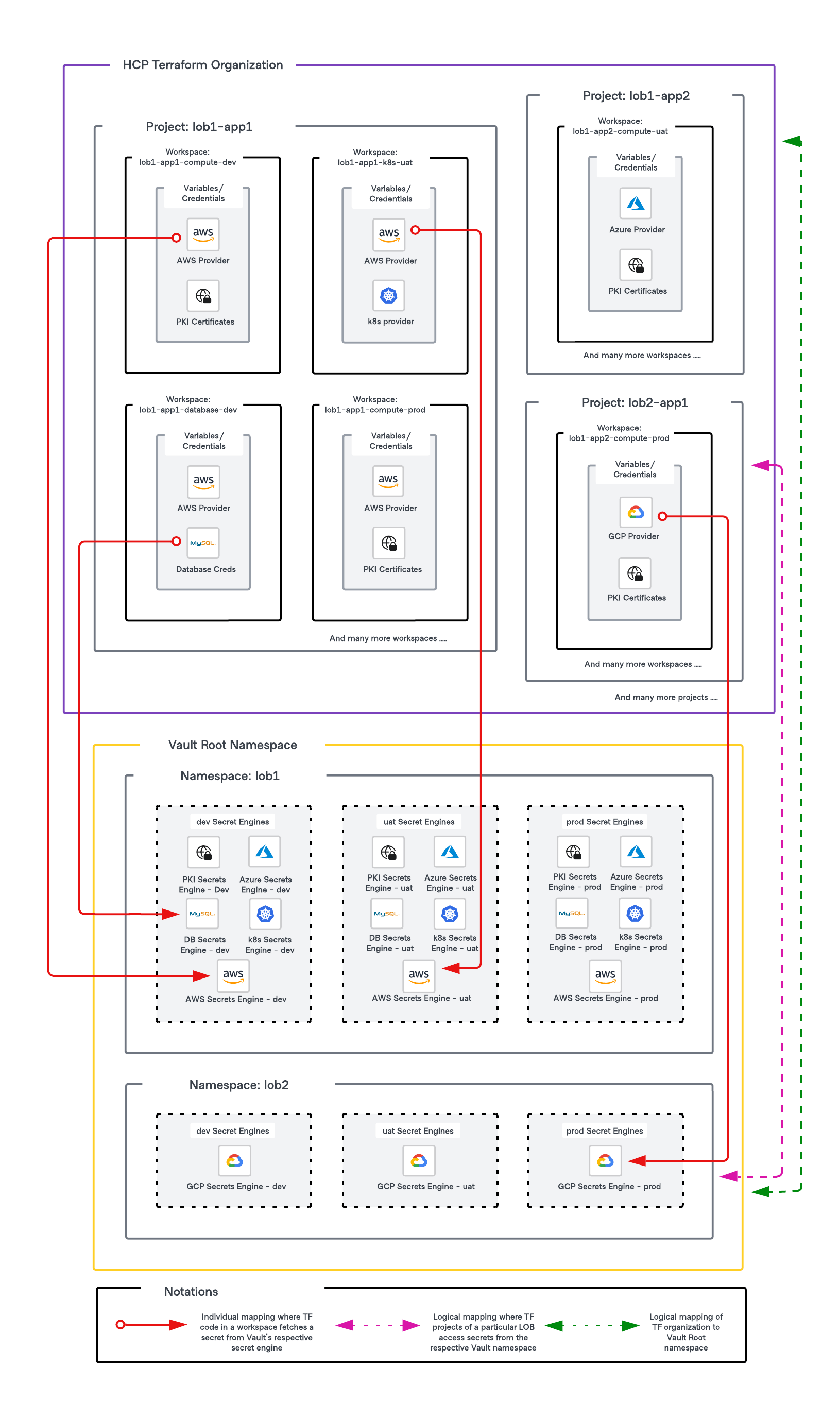Image resolution: width=840 pixels, height=1401 pixels.
Task: Click the AWS Provider icon in lob1-app1-compute-dev
Action: (202, 234)
